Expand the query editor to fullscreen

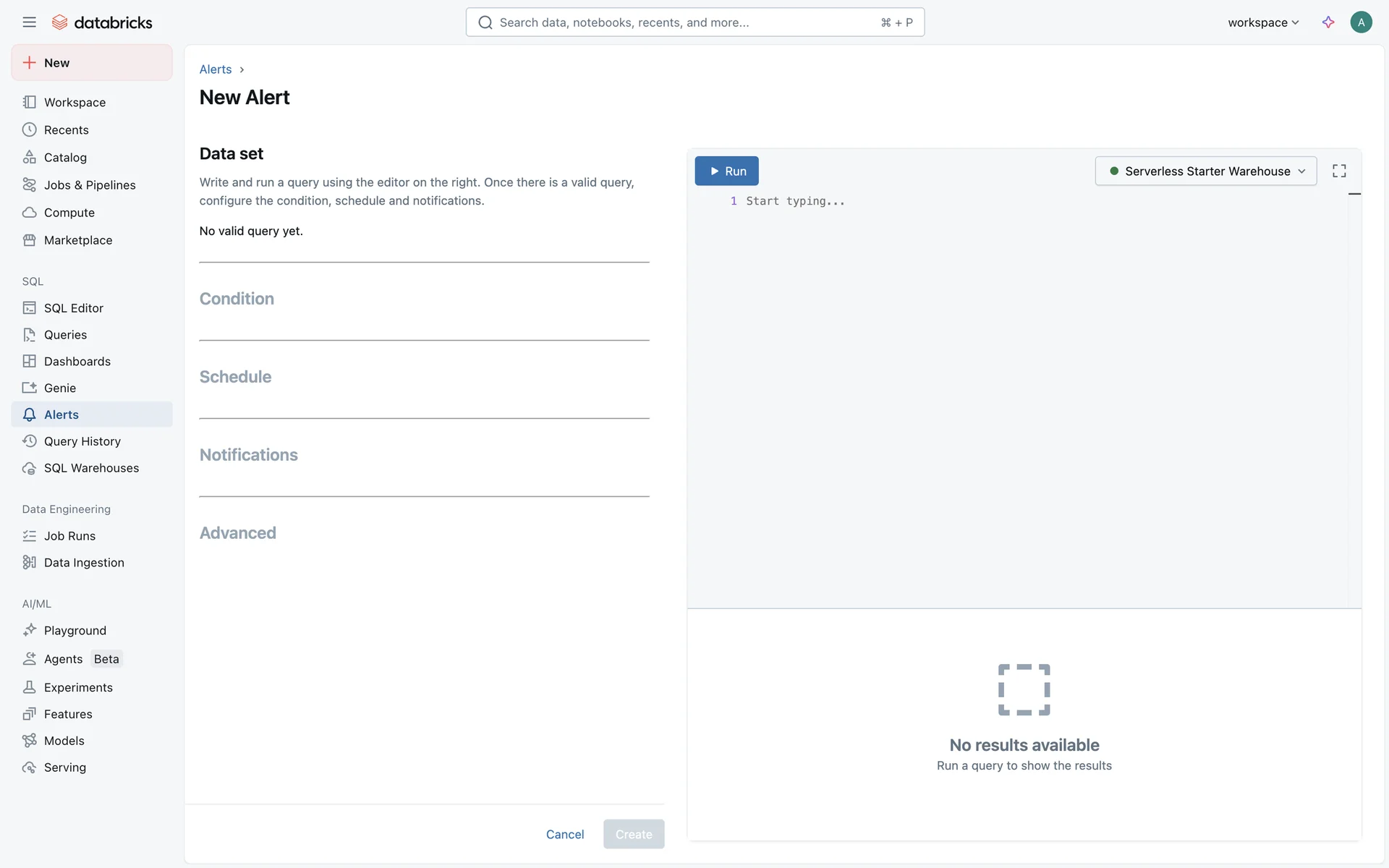[x=1339, y=171]
